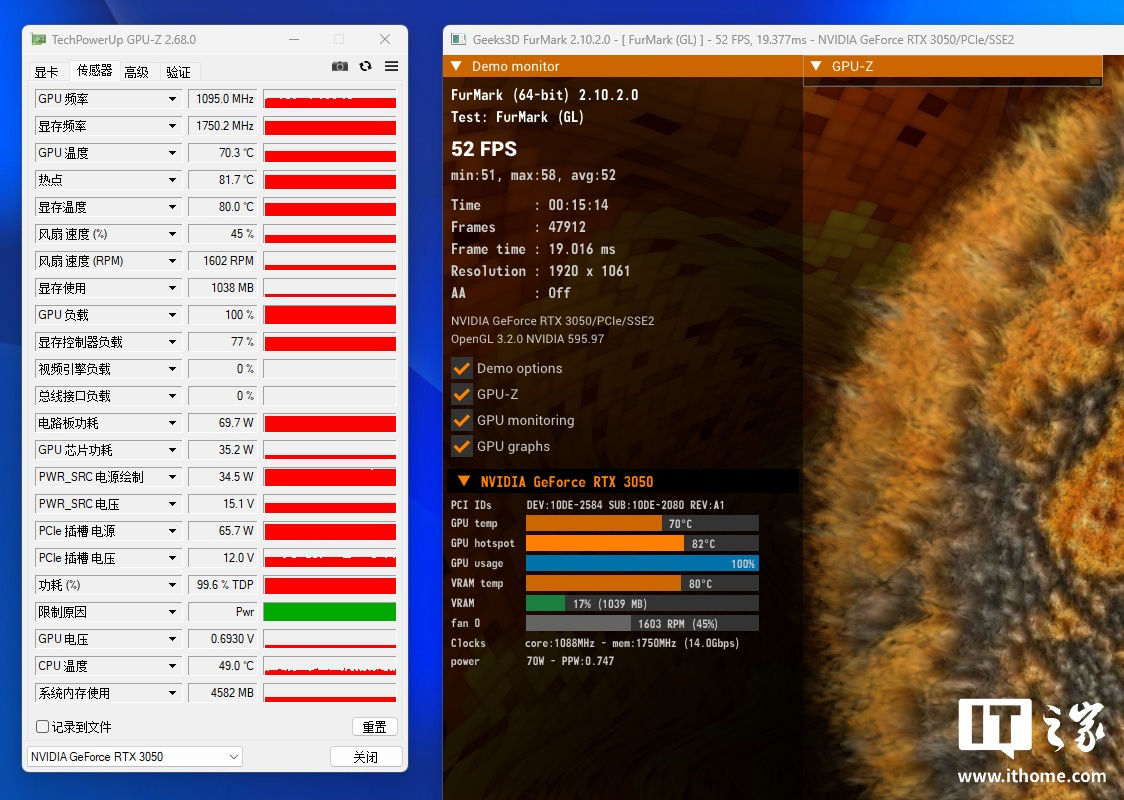Expand the 限制原因 sensor dropdown arrow

click(x=172, y=612)
